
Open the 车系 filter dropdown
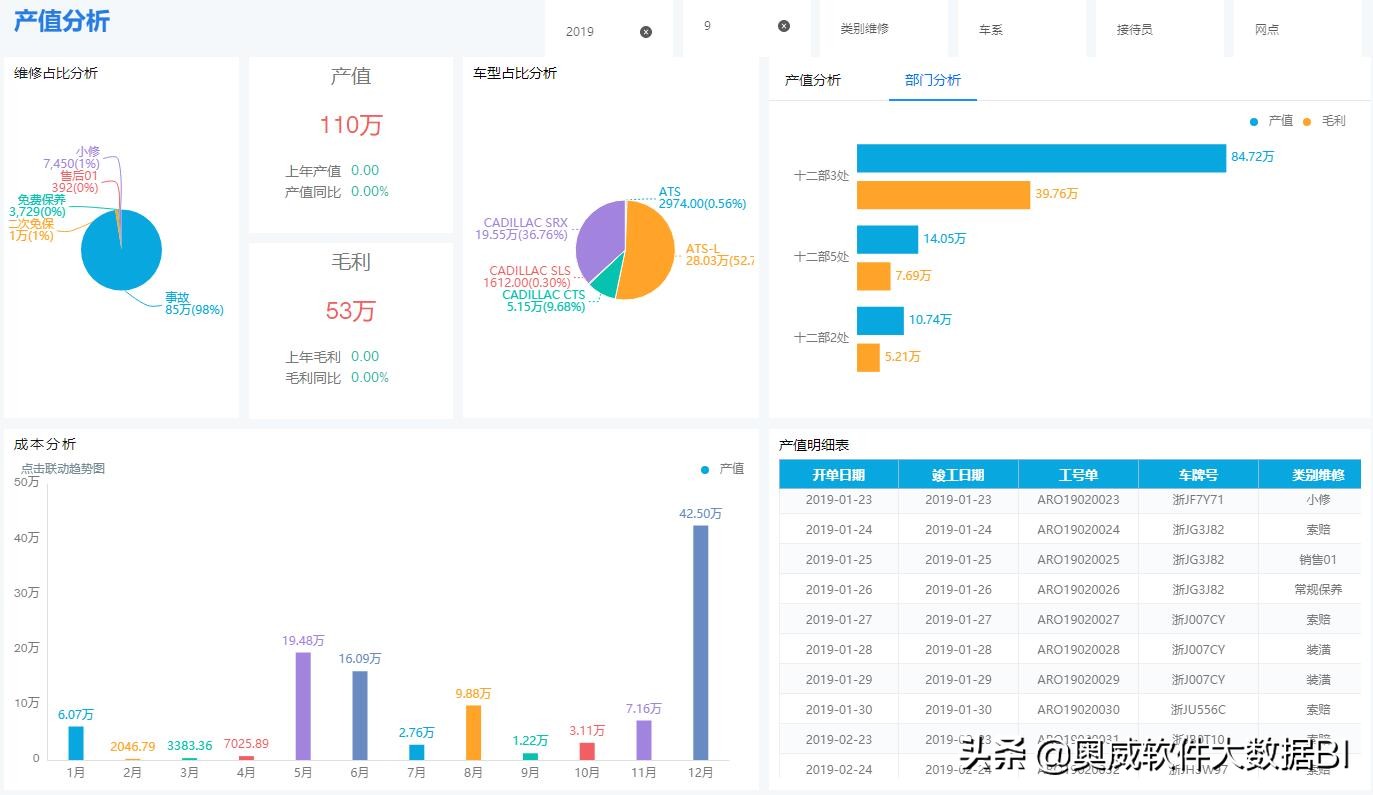pos(1022,29)
